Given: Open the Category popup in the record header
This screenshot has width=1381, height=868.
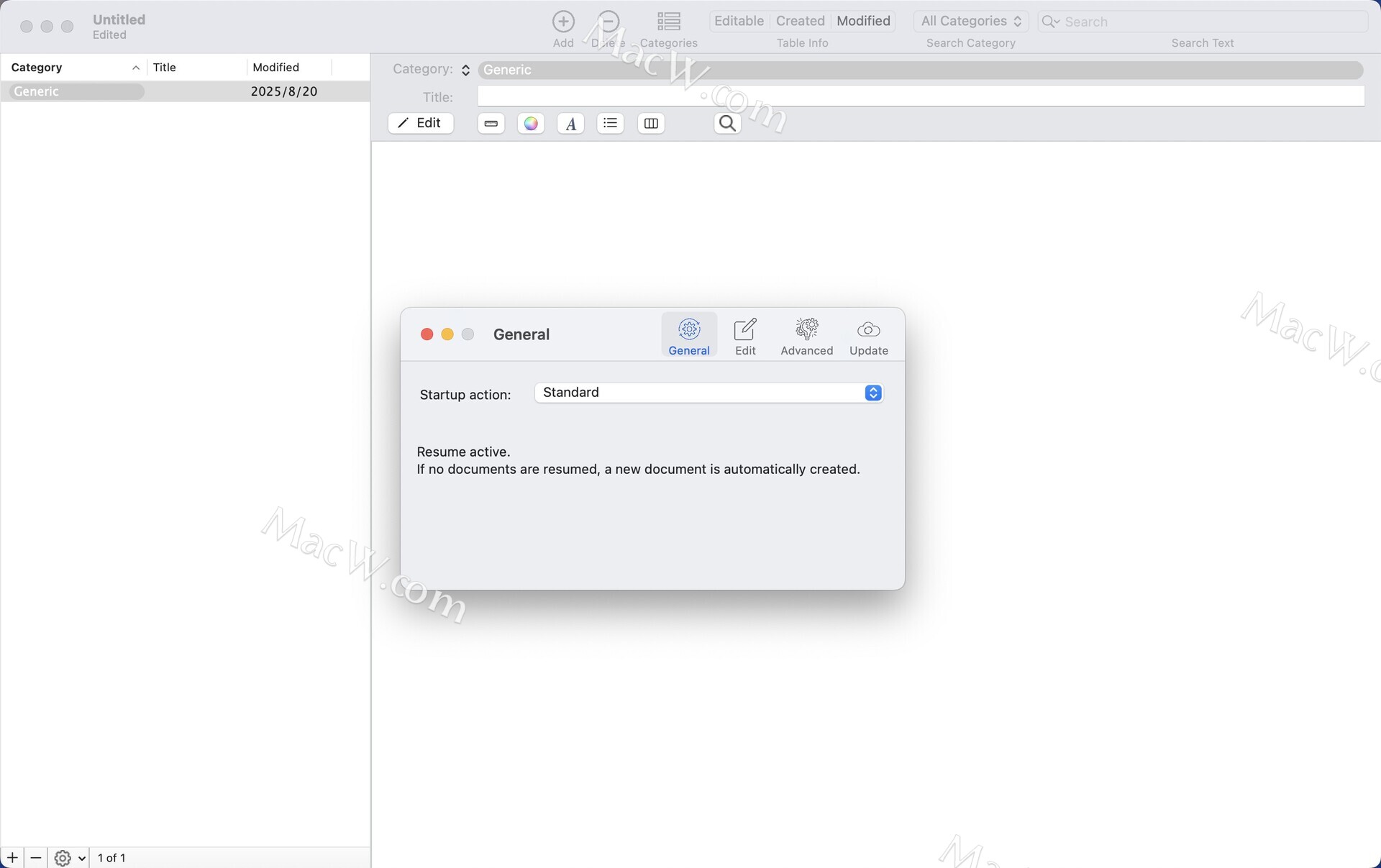Looking at the screenshot, I should (x=465, y=70).
